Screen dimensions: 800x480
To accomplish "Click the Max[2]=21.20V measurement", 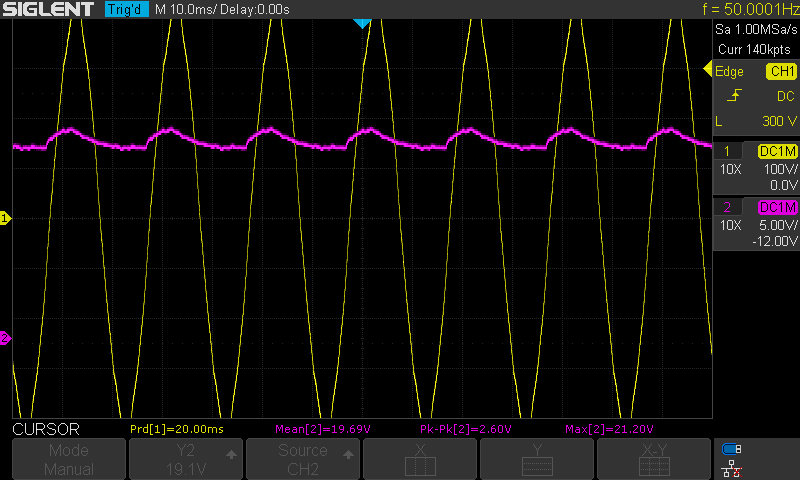I will click(609, 429).
